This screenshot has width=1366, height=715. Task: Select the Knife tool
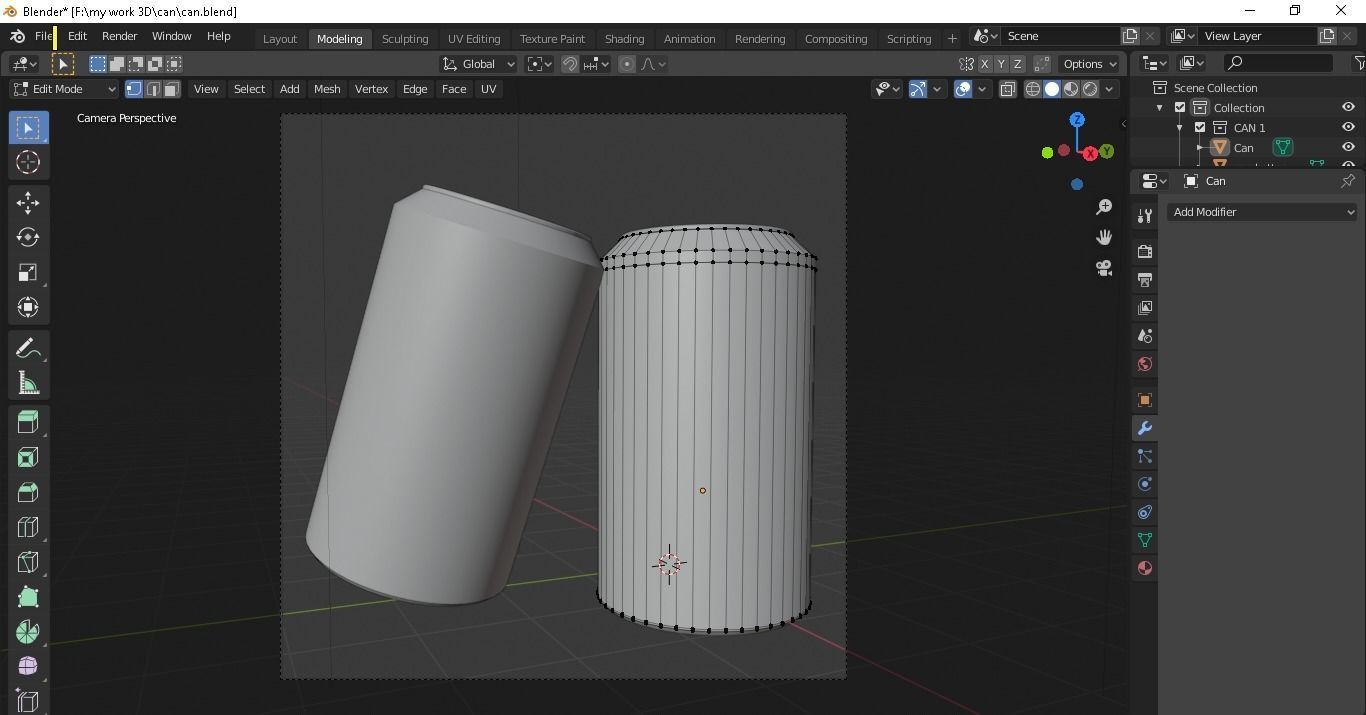coord(28,562)
